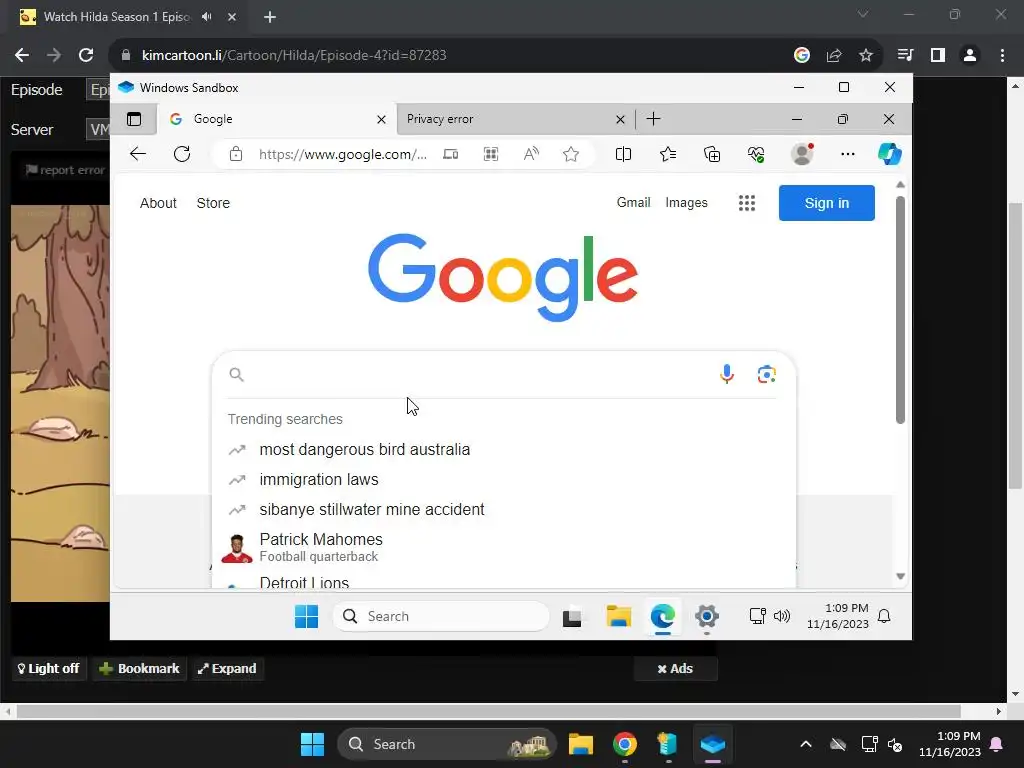Open the Edge Favorites list
The height and width of the screenshot is (768, 1024).
(667, 154)
